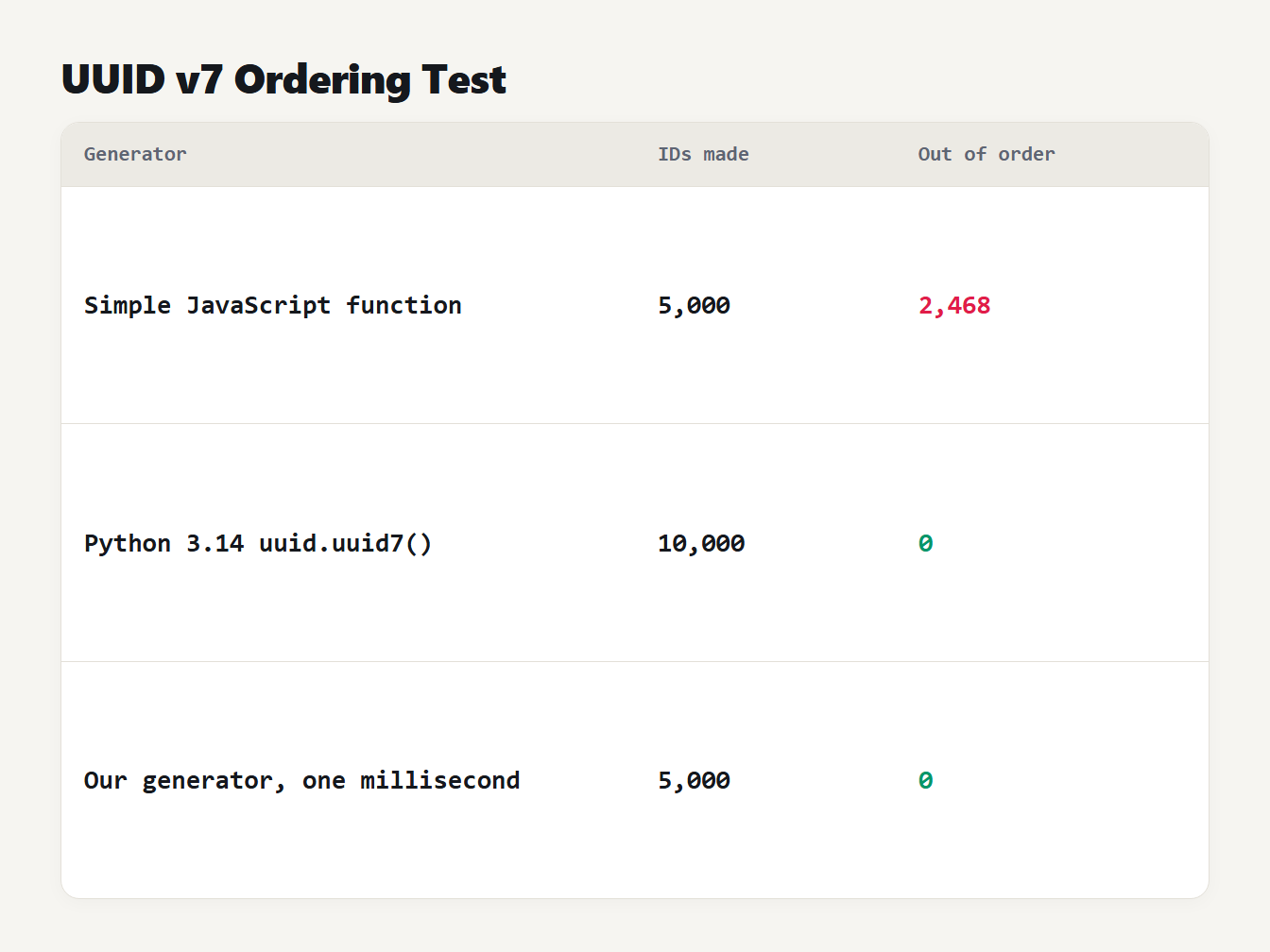Click the green 0 in the Python row
The image size is (1270, 952).
(x=926, y=543)
